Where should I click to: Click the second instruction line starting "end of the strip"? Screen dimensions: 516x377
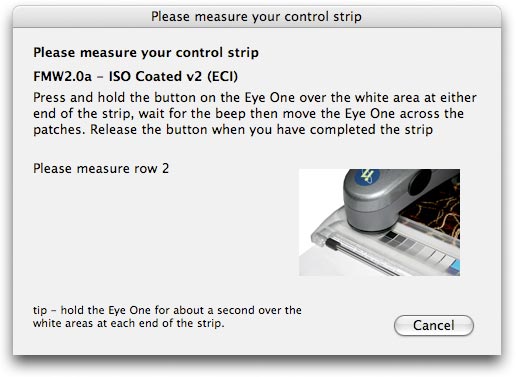point(248,114)
